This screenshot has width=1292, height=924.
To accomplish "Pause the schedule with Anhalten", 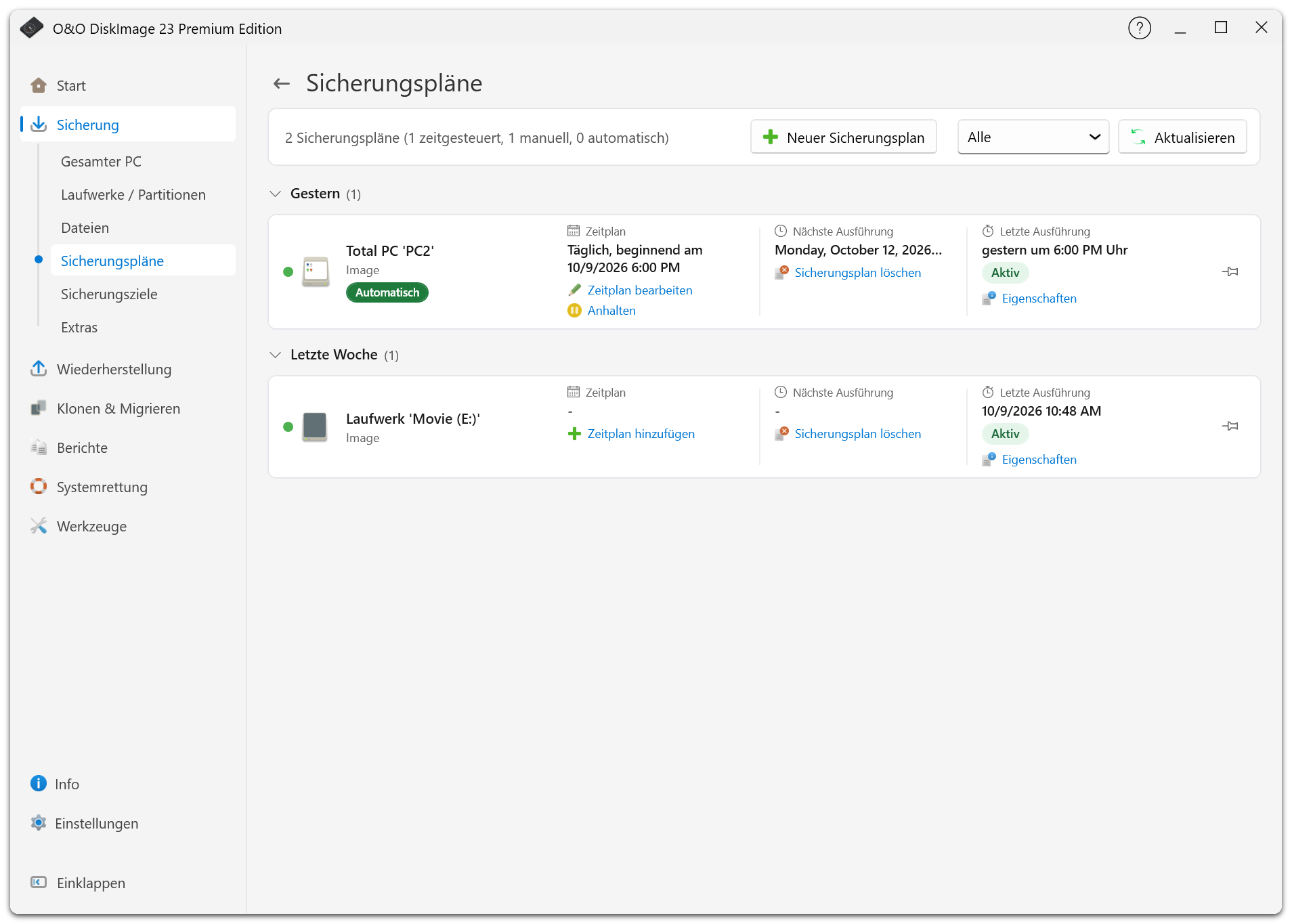I will coord(611,310).
